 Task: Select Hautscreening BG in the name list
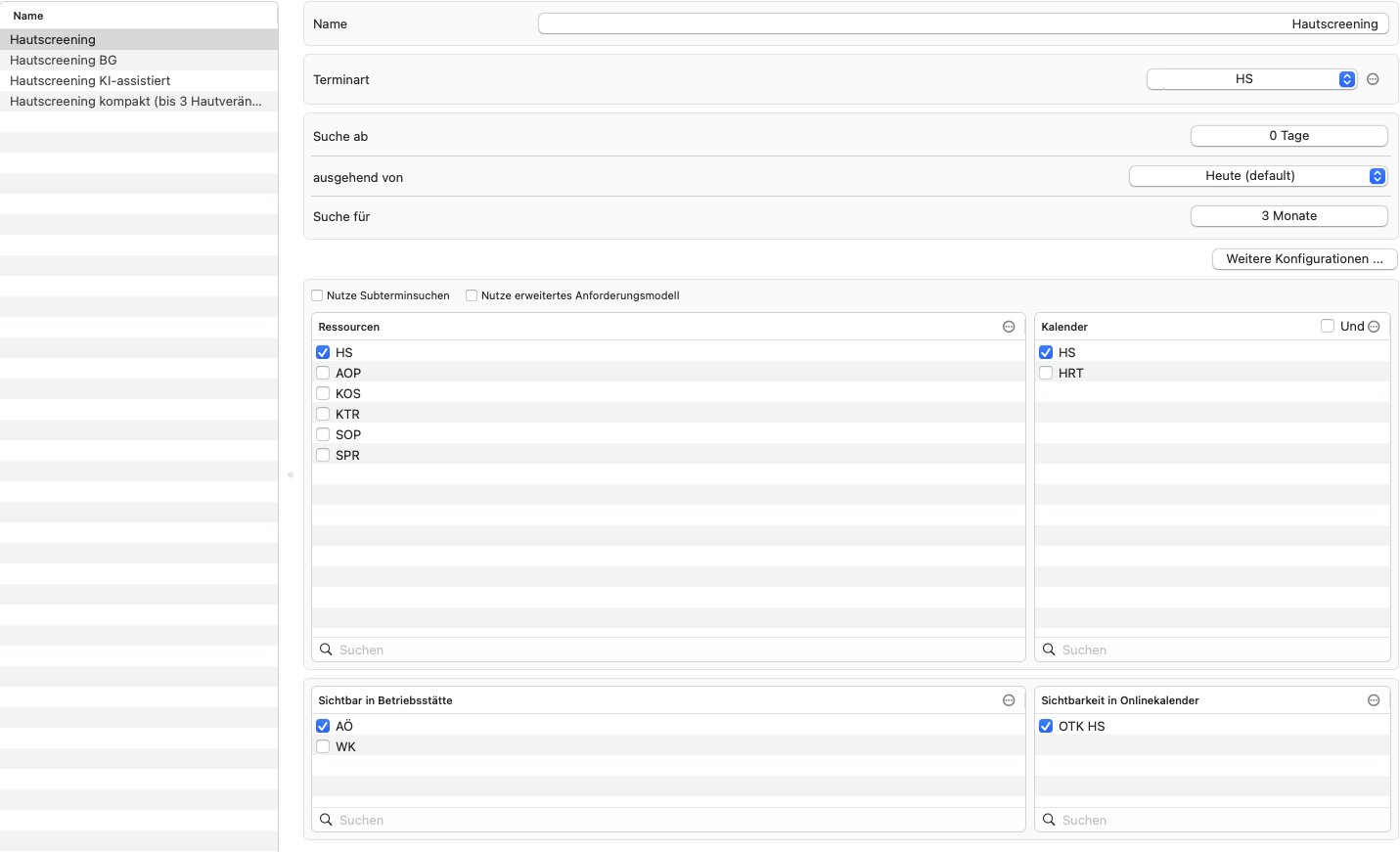[x=139, y=60]
